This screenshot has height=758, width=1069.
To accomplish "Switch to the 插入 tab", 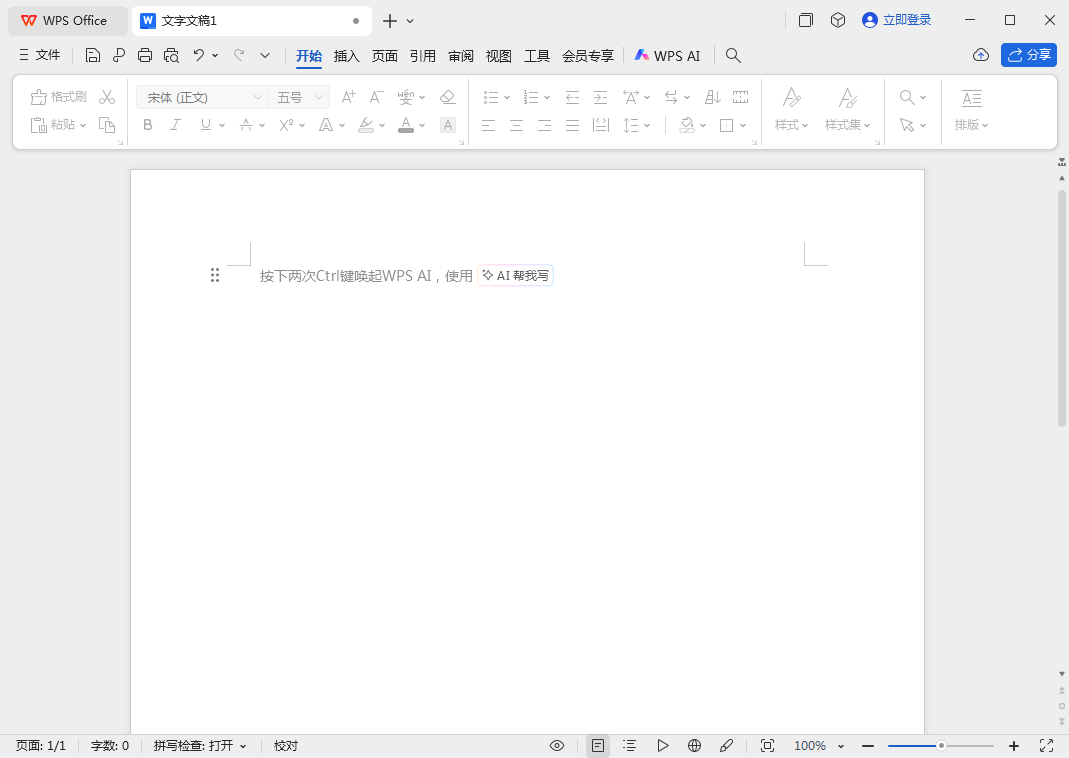I will coord(346,56).
